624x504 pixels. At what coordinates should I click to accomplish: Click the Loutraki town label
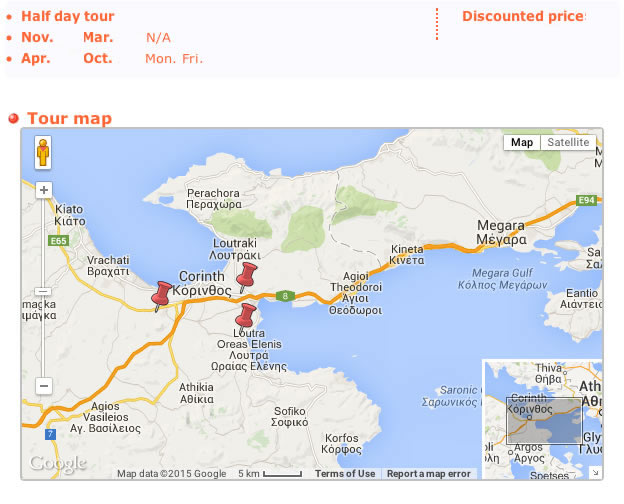tap(235, 249)
